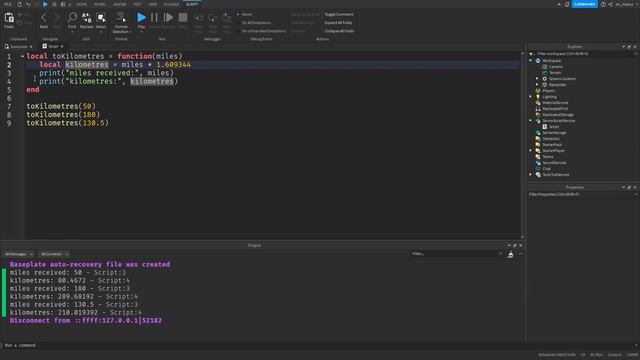Open the FILE menu
Image resolution: width=640 pixels, height=360 pixels.
8,4
